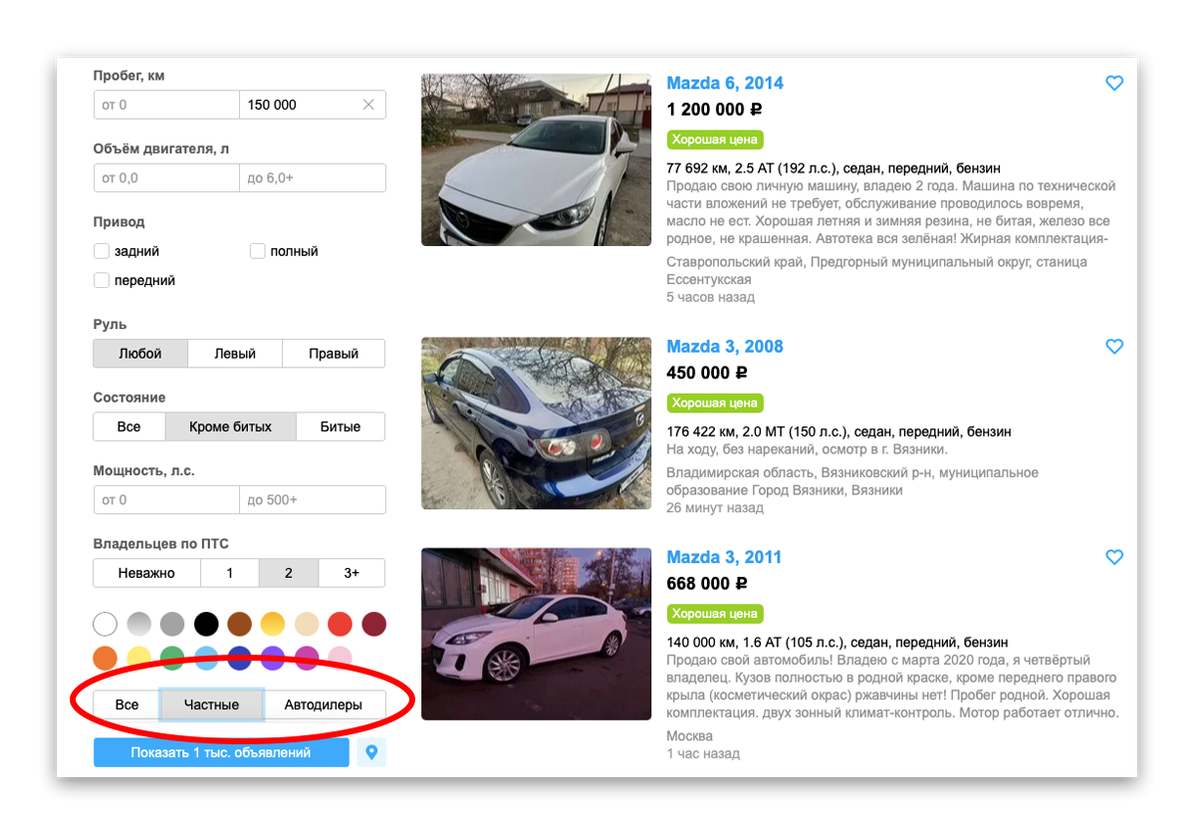This screenshot has width=1200, height=838.
Task: Pick the violet color swatch
Action: 273,658
